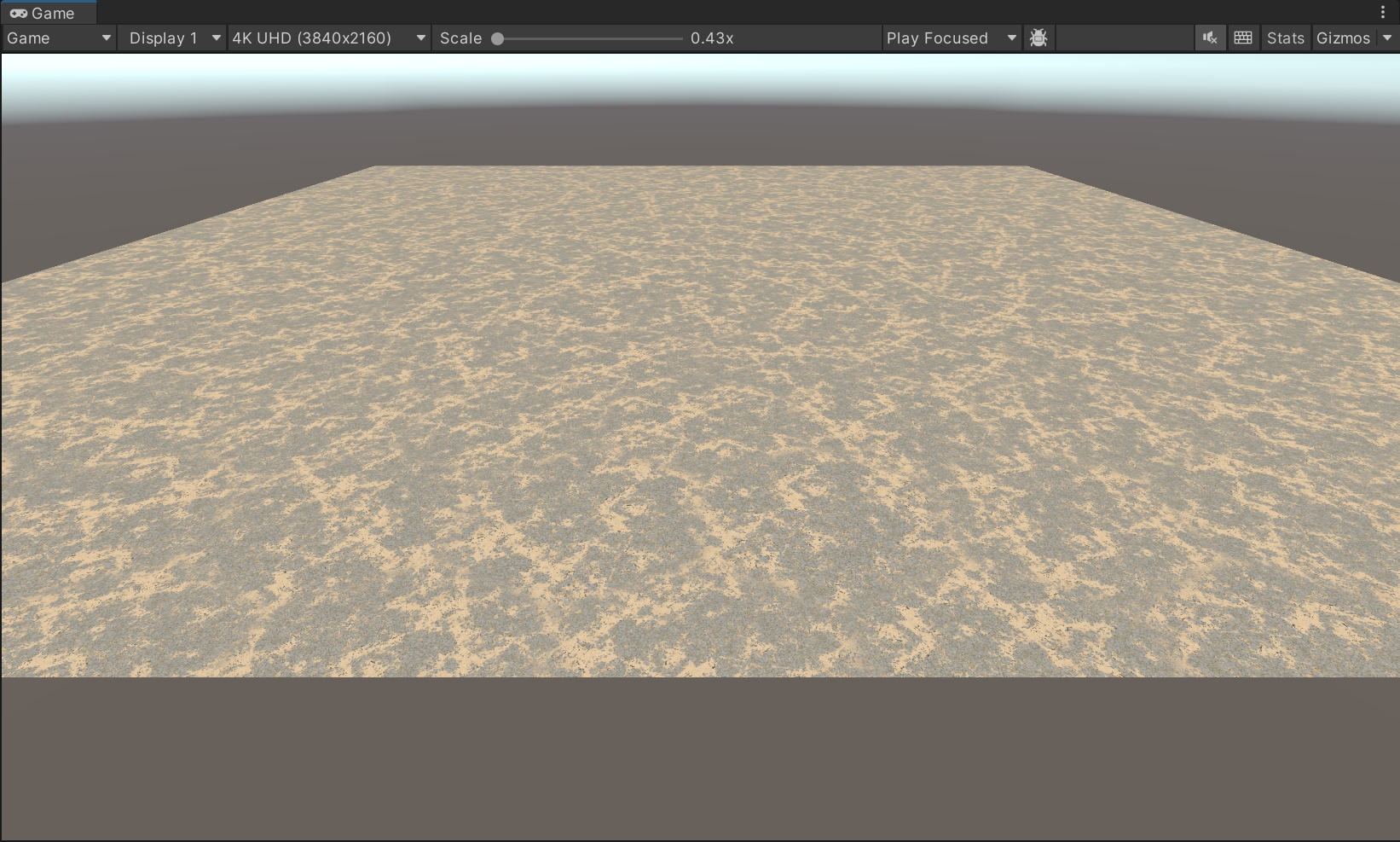Click the right end of Scale slider track
The width and height of the screenshot is (1400, 842).
(680, 38)
